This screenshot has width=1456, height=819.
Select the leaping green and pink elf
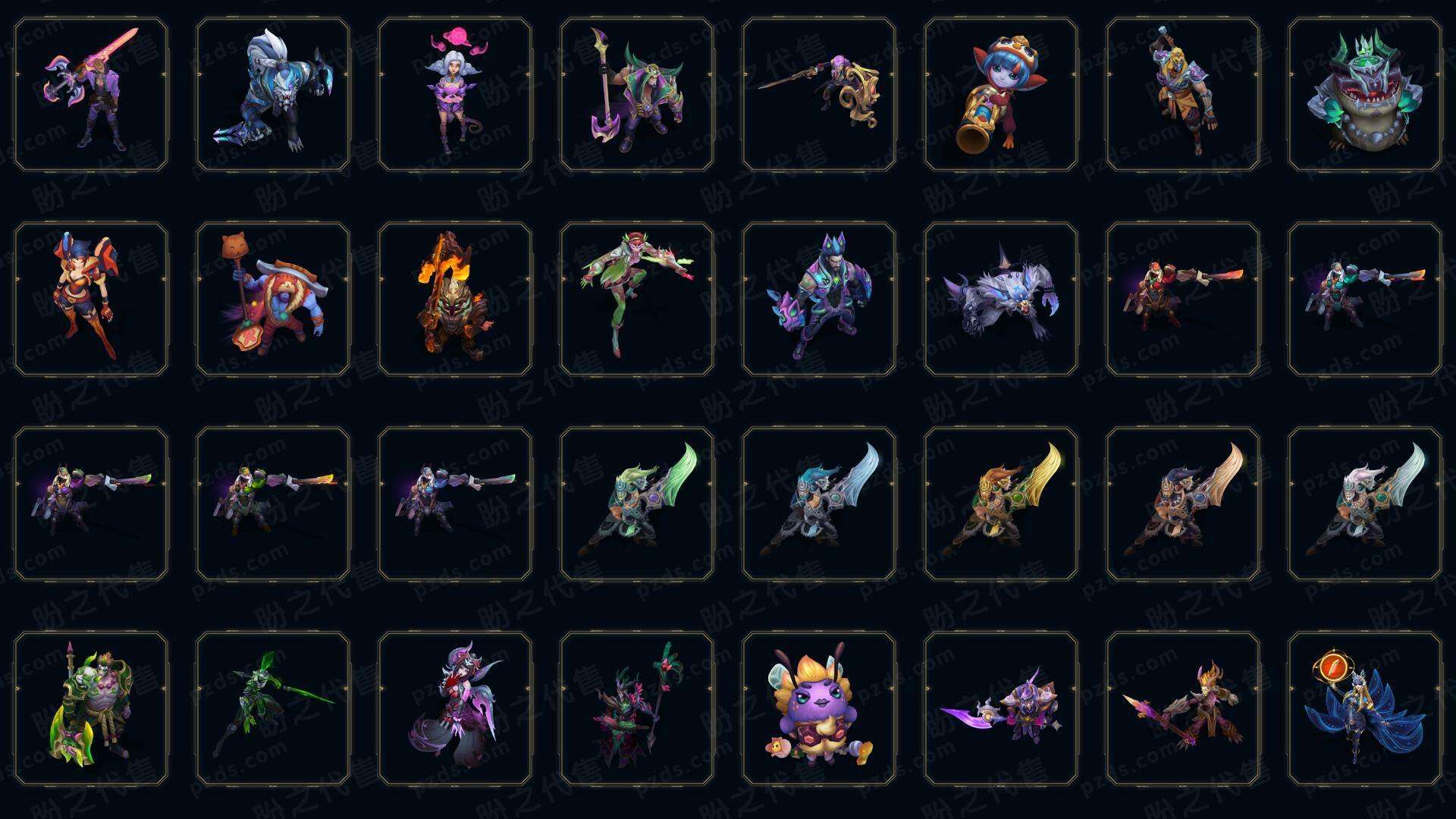(x=637, y=299)
